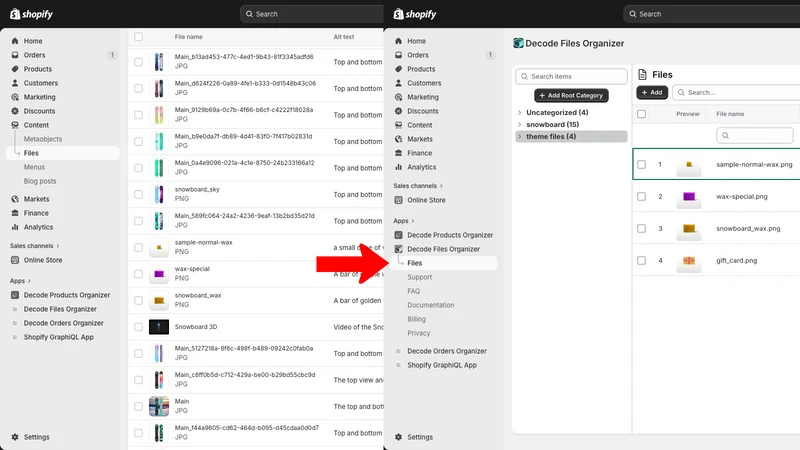The height and width of the screenshot is (450, 800).
Task: Check the snowboard_wax.png row checkbox
Action: pos(641,229)
